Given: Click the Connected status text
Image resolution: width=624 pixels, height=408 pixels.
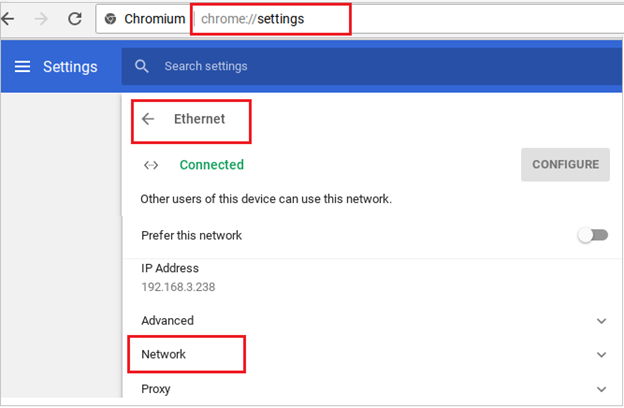Looking at the screenshot, I should [x=211, y=165].
